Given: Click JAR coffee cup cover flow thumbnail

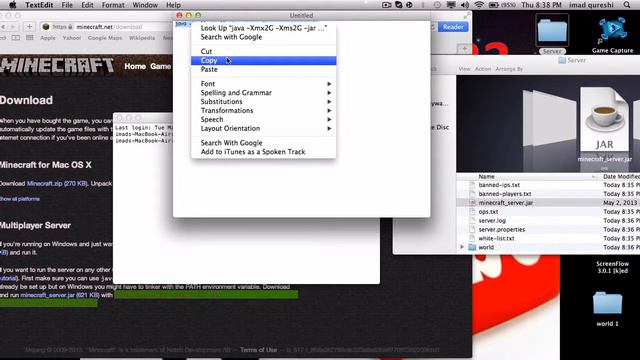Looking at the screenshot, I should (x=604, y=120).
